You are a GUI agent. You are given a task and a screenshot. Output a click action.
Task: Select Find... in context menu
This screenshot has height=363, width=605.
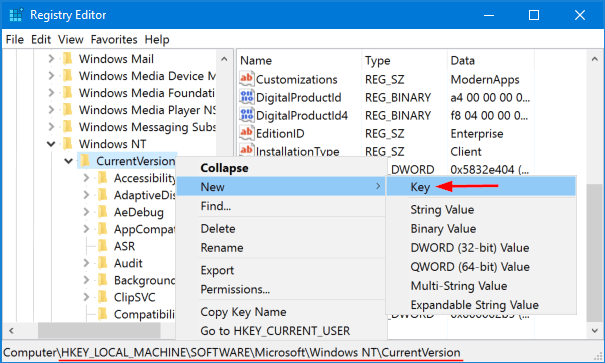(281, 206)
